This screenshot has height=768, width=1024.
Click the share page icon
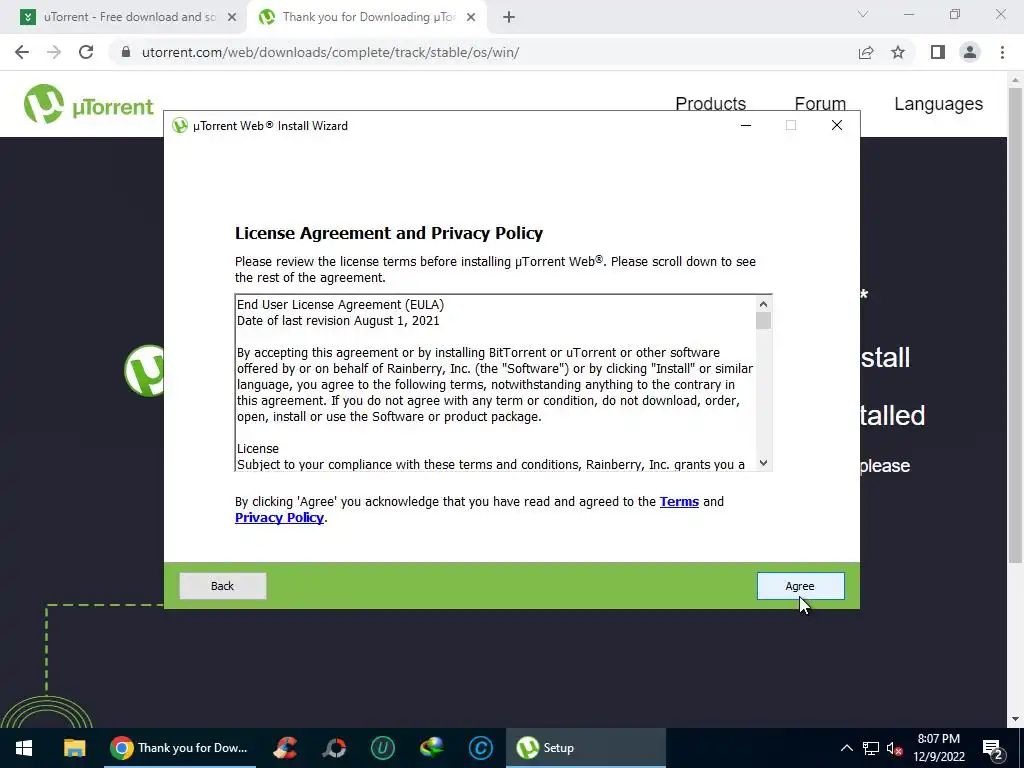click(x=866, y=52)
